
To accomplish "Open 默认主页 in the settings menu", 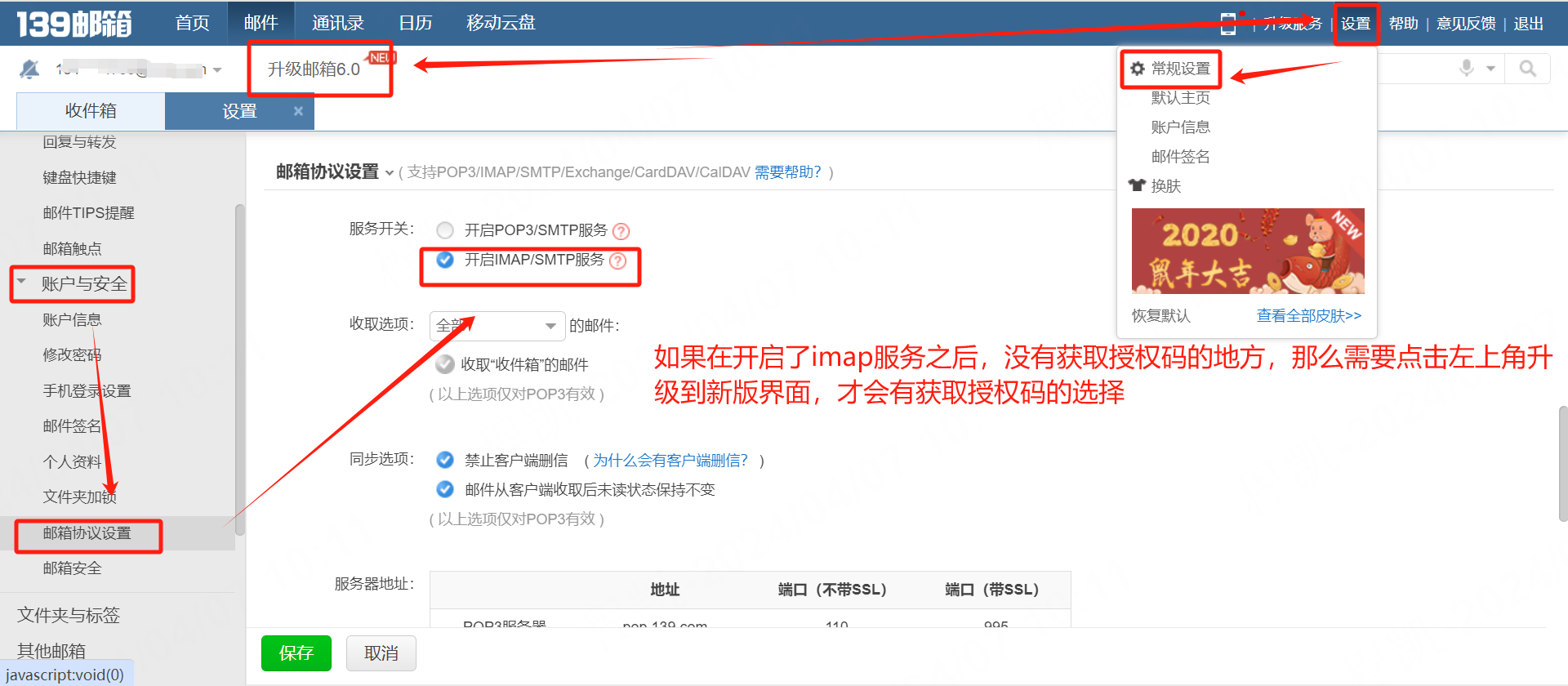I will pyautogui.click(x=1181, y=98).
